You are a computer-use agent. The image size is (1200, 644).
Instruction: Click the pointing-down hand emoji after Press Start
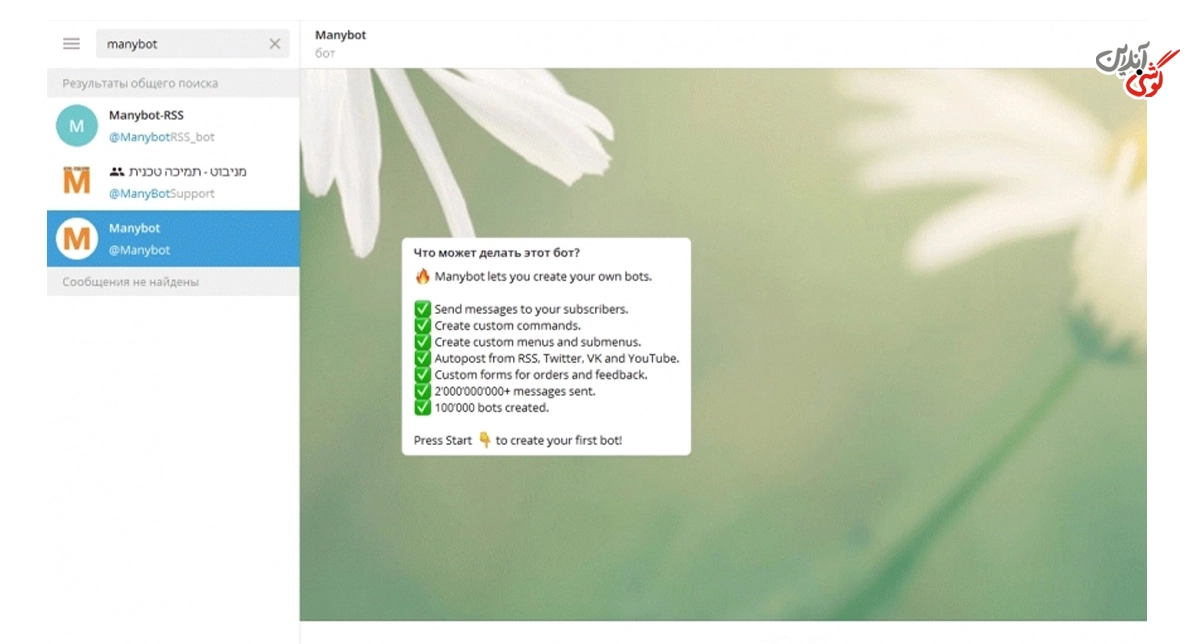(x=485, y=439)
